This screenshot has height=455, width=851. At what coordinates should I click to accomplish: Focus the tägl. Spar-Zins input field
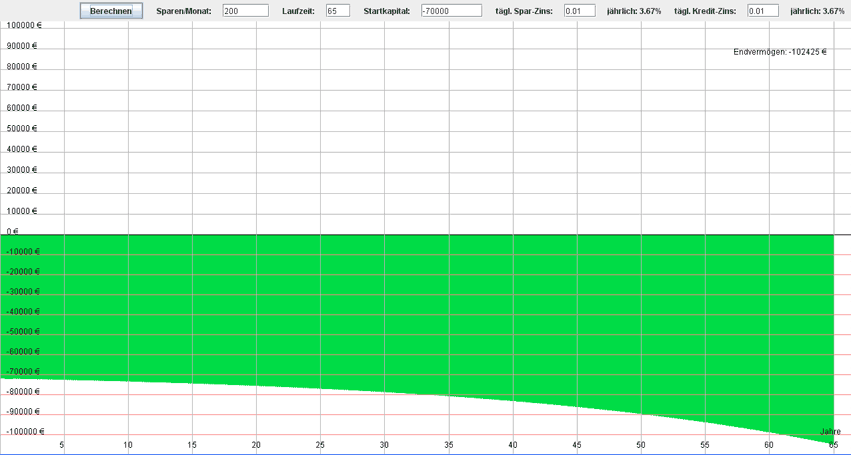[x=579, y=11]
